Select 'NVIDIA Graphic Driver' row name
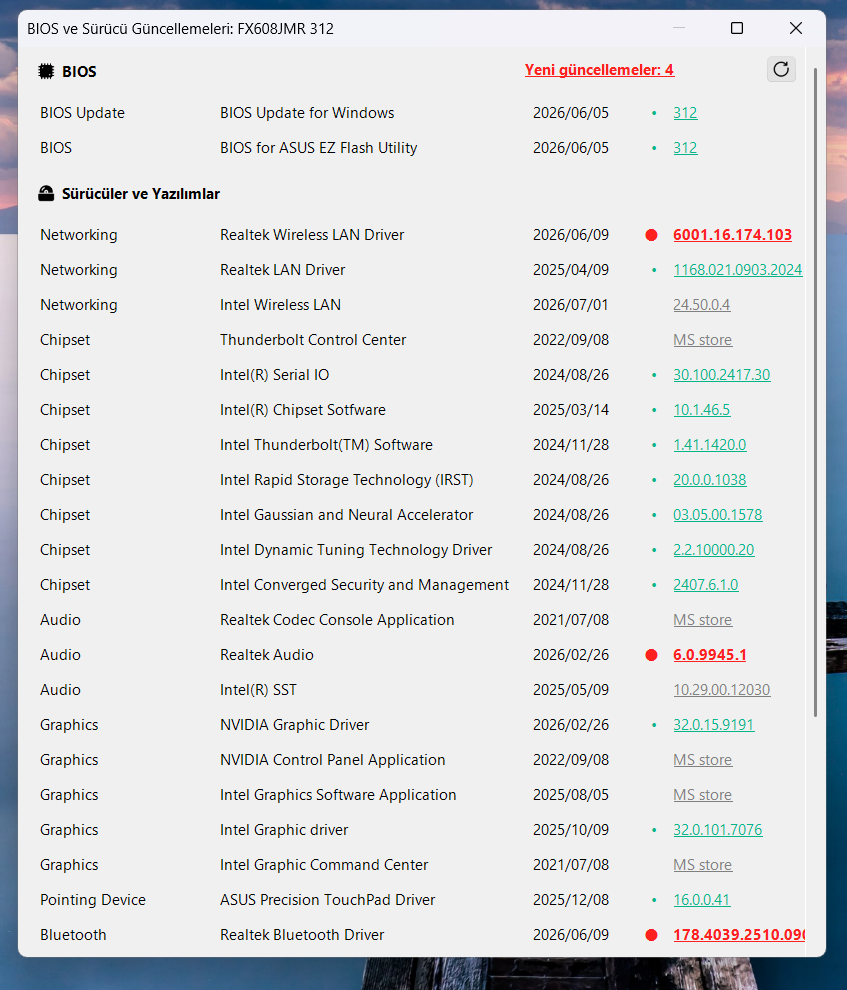 click(x=294, y=725)
